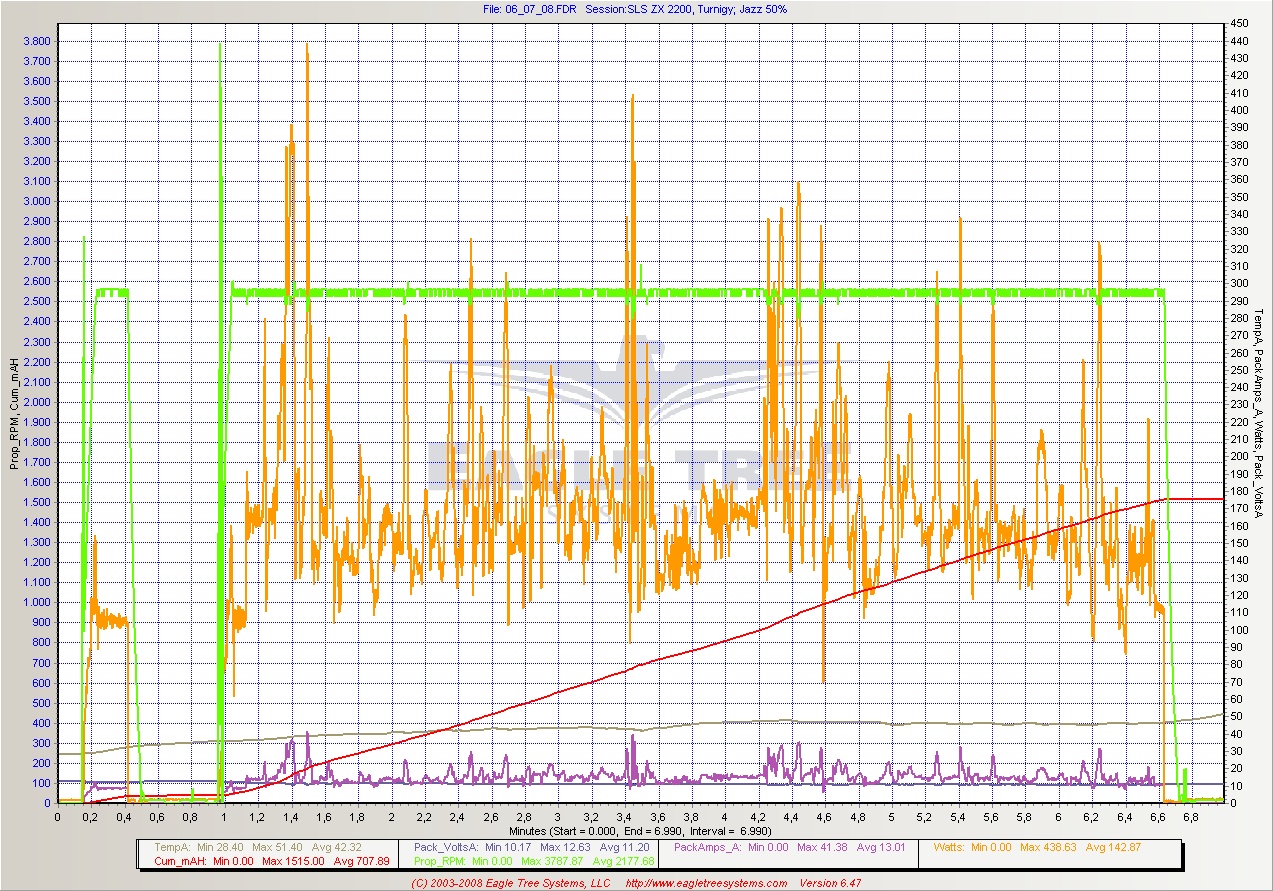The image size is (1273, 891).
Task: Click the "6,8" tick label on the Minutes axis
Action: (x=1191, y=816)
